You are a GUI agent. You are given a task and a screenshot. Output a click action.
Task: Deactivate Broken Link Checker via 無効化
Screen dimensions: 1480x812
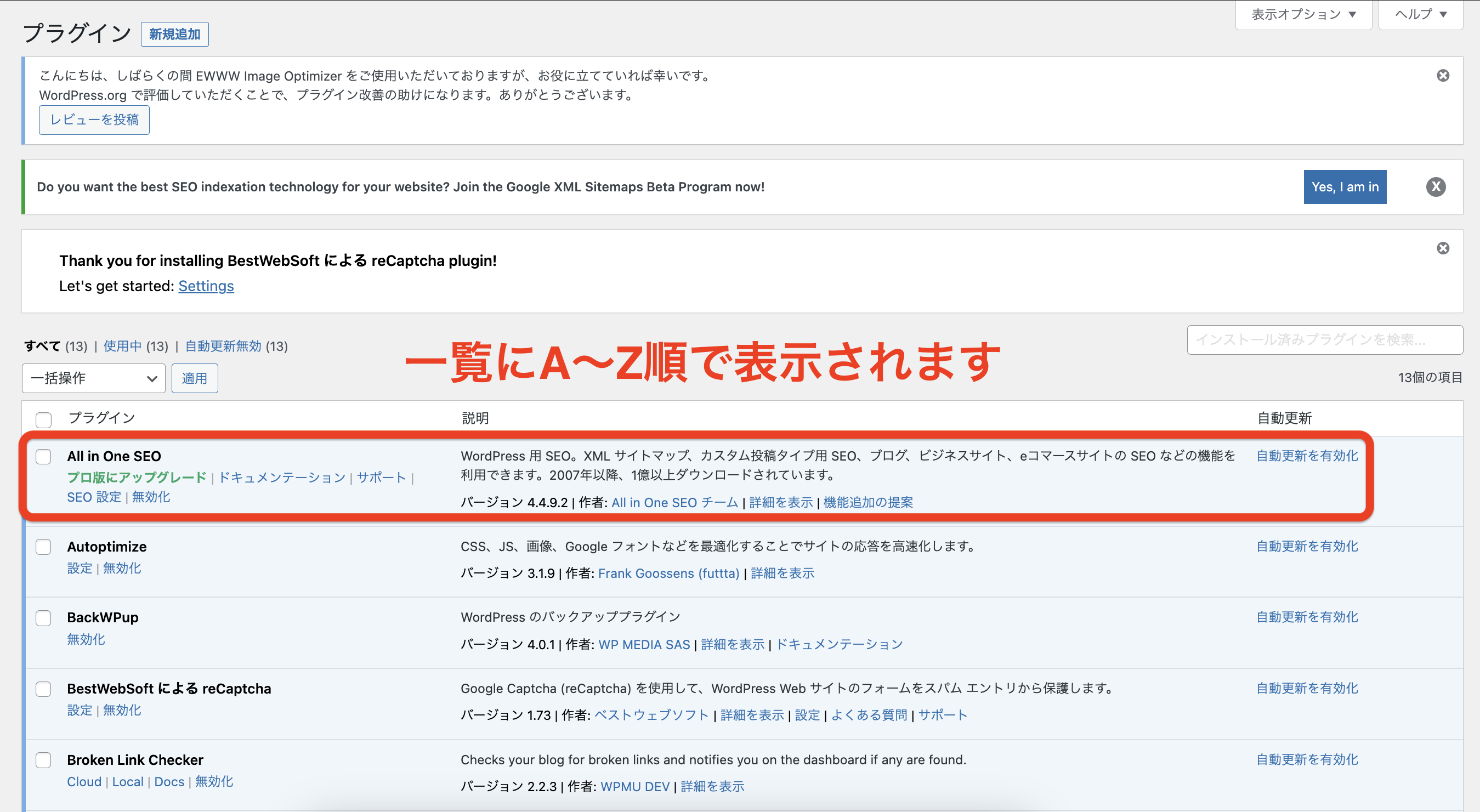214,781
